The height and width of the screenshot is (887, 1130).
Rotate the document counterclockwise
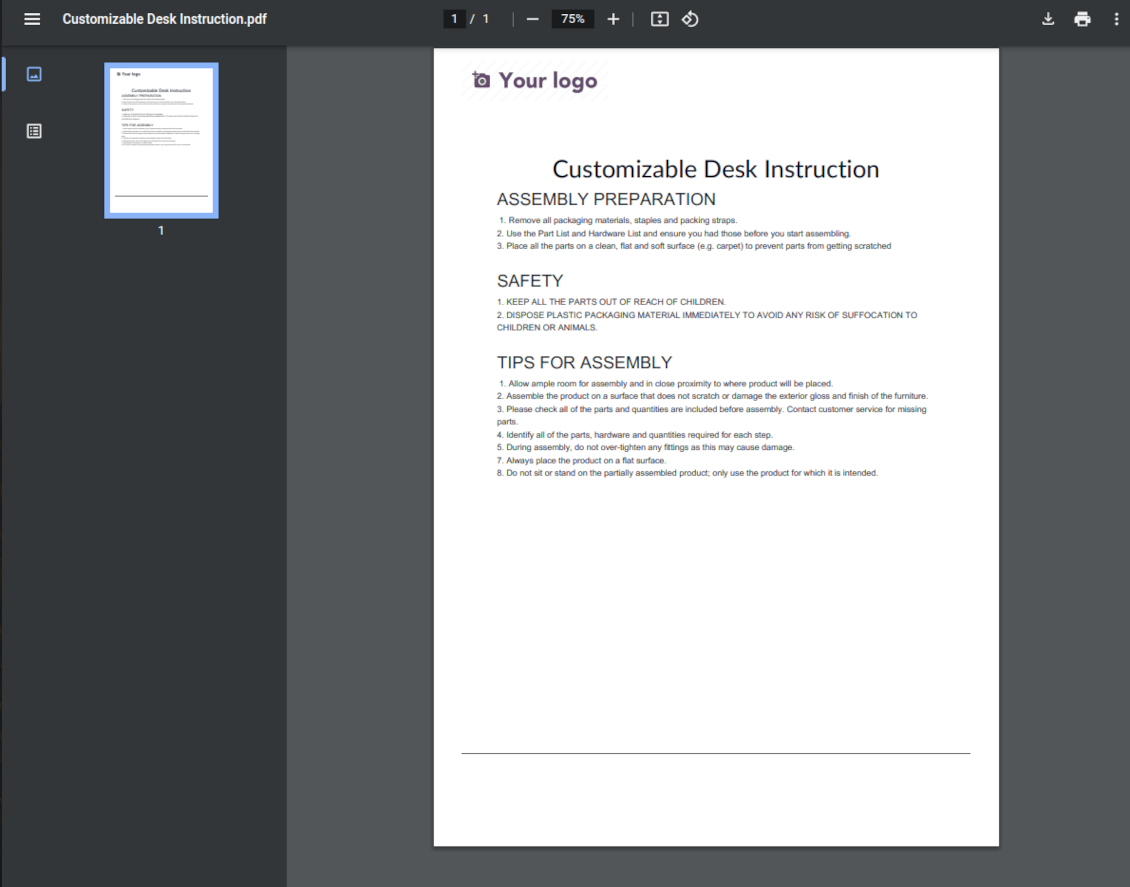coord(690,19)
